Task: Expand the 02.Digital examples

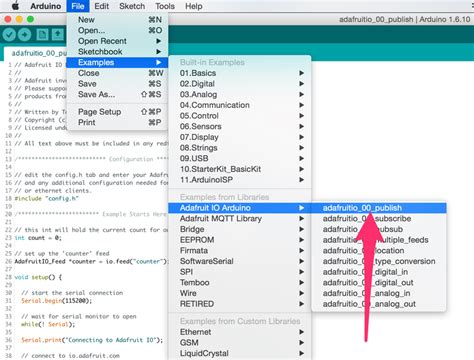Action: (240, 84)
